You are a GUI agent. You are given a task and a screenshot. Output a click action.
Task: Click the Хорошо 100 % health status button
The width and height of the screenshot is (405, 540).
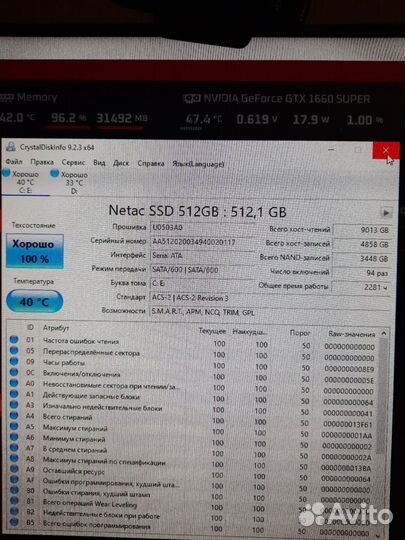click(x=35, y=251)
